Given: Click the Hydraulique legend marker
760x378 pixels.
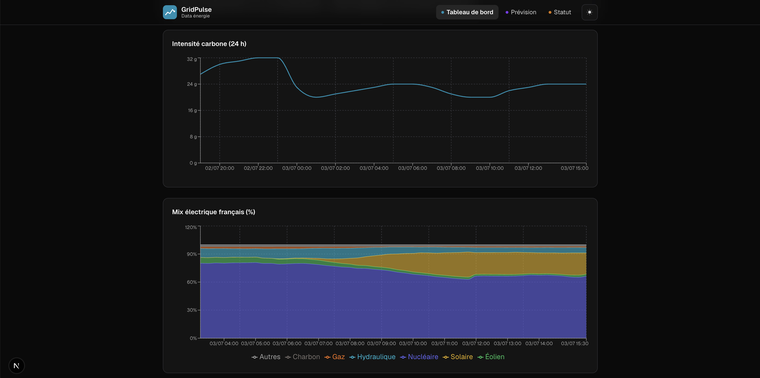Looking at the screenshot, I should pyautogui.click(x=352, y=357).
